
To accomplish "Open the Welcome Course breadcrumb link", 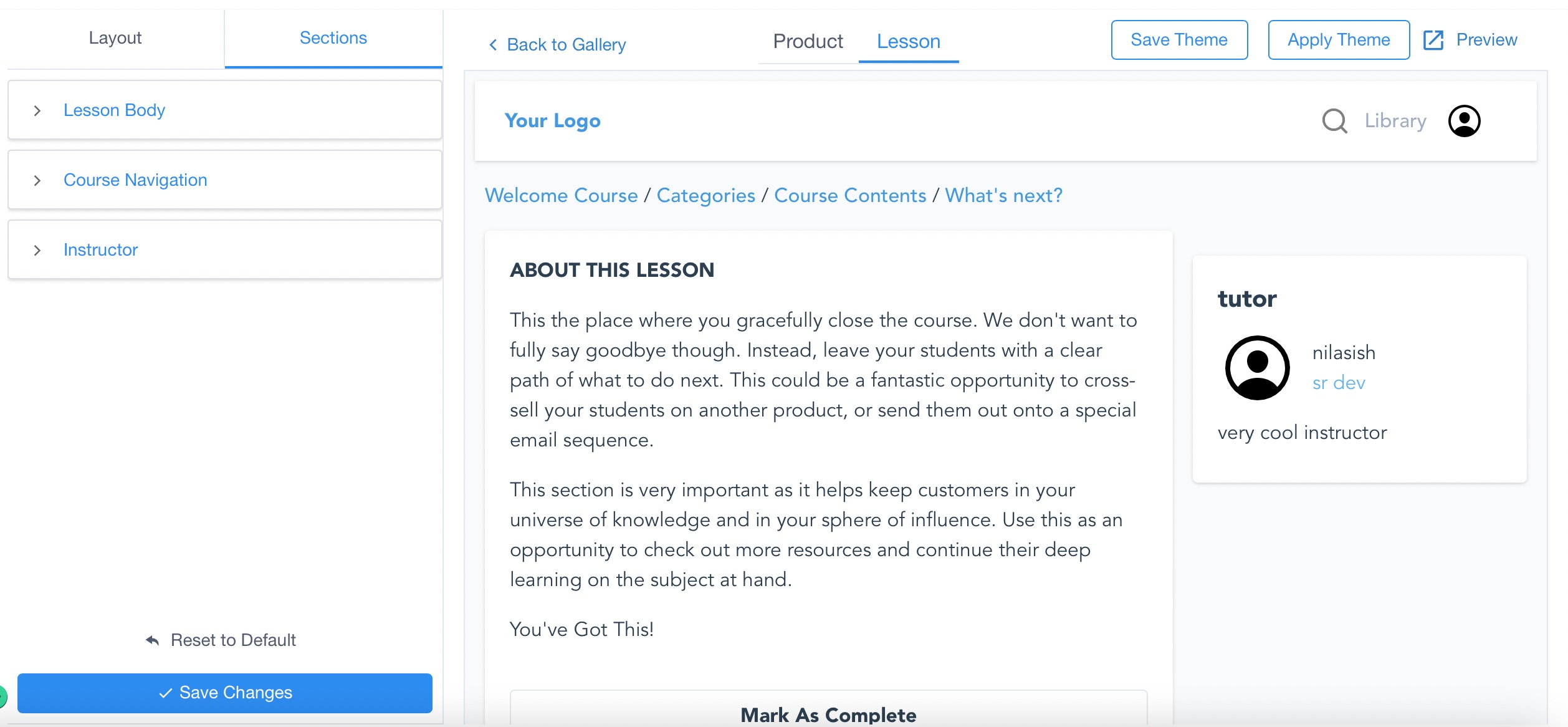I will pos(562,195).
